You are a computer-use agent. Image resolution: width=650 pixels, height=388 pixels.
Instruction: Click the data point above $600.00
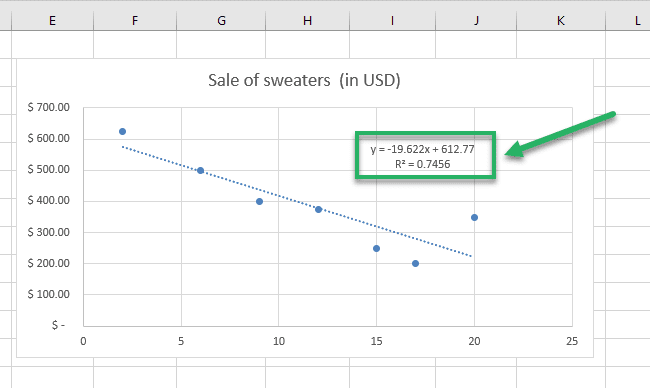(122, 131)
